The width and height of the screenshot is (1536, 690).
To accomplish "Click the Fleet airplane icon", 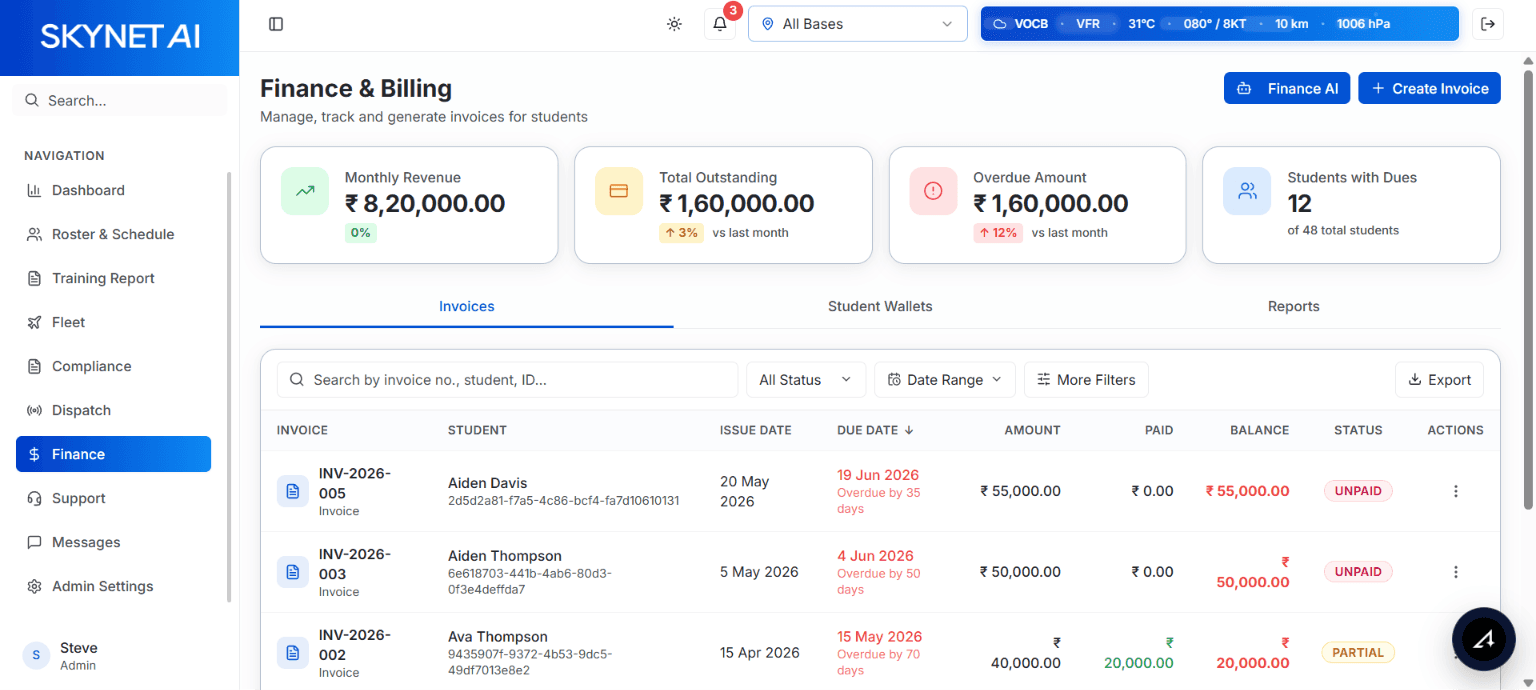I will pyautogui.click(x=34, y=322).
